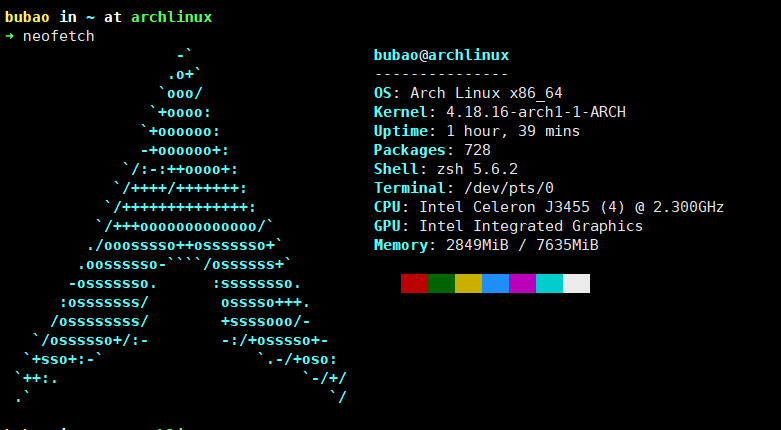Click kernel version '4.18.16-arch1-1-ARCH'
Screen dimensions: 781x430
click(x=535, y=112)
